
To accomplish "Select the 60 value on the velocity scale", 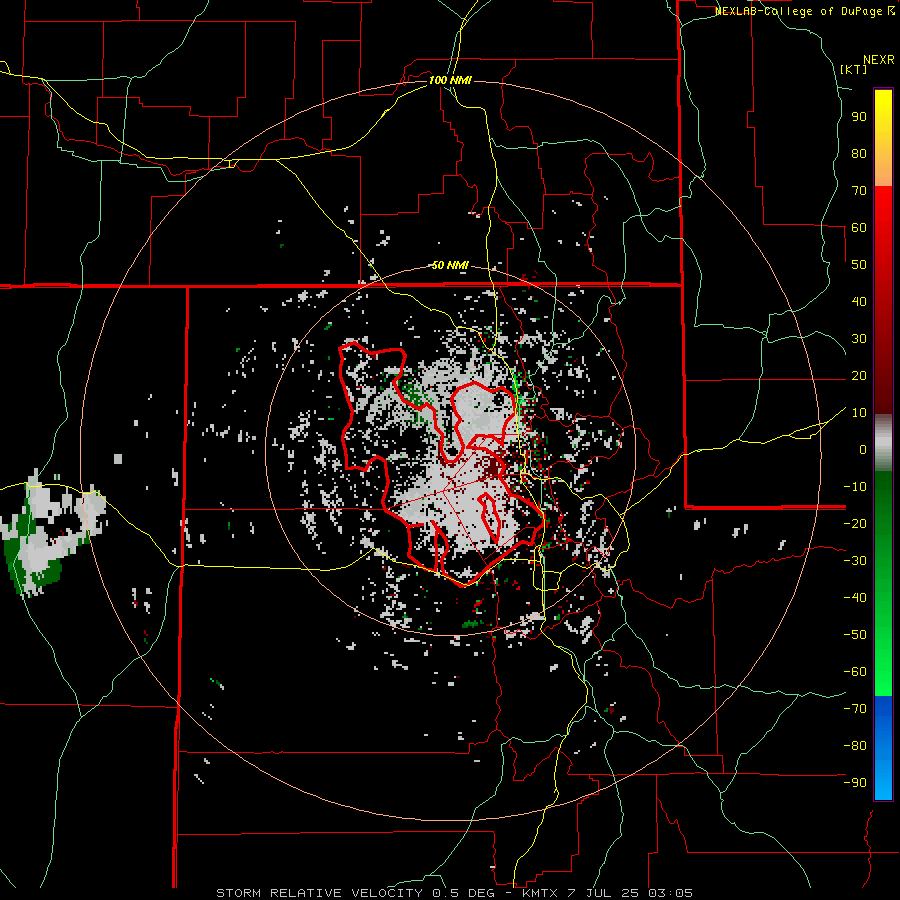I will click(859, 228).
